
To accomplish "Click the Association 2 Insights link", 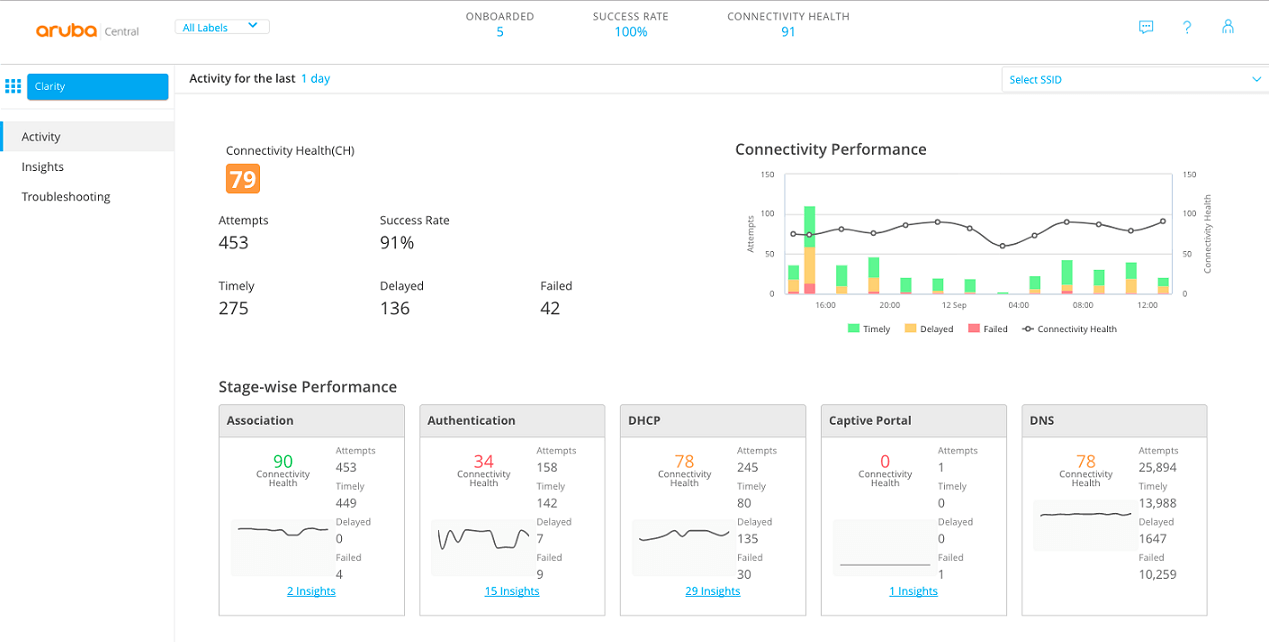I will tap(311, 591).
